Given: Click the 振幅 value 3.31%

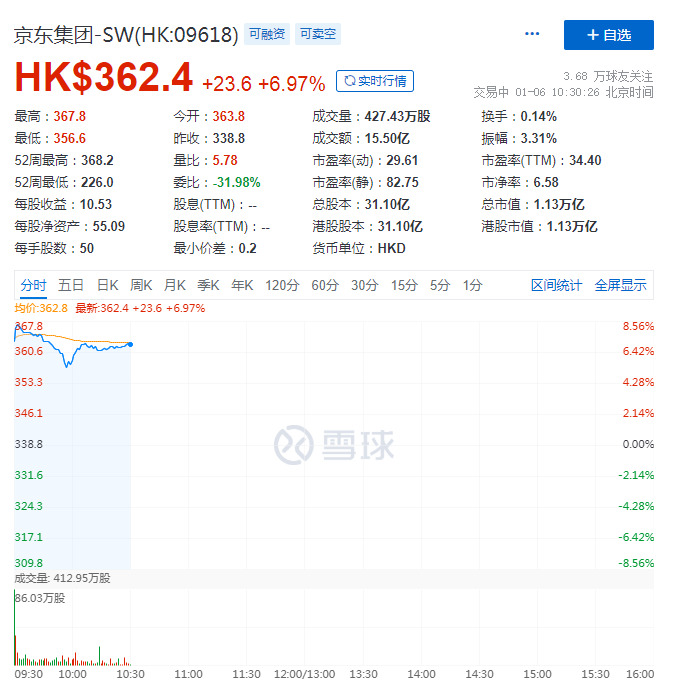Looking at the screenshot, I should click(539, 139).
